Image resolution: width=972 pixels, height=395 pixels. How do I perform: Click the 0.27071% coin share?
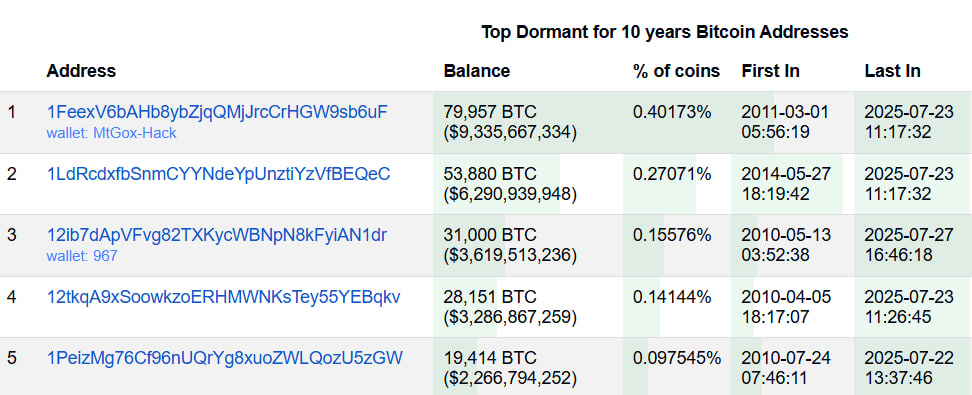[x=672, y=174]
